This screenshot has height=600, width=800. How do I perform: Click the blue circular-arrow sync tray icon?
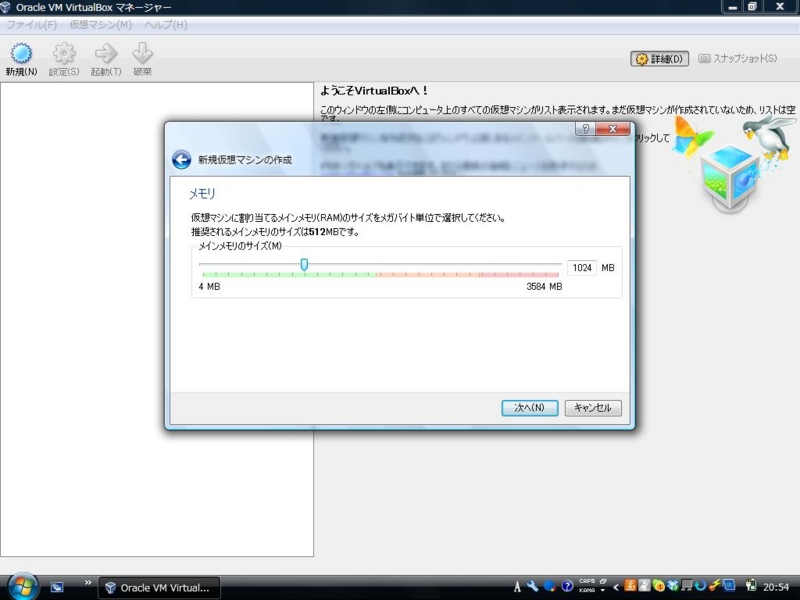coord(701,586)
